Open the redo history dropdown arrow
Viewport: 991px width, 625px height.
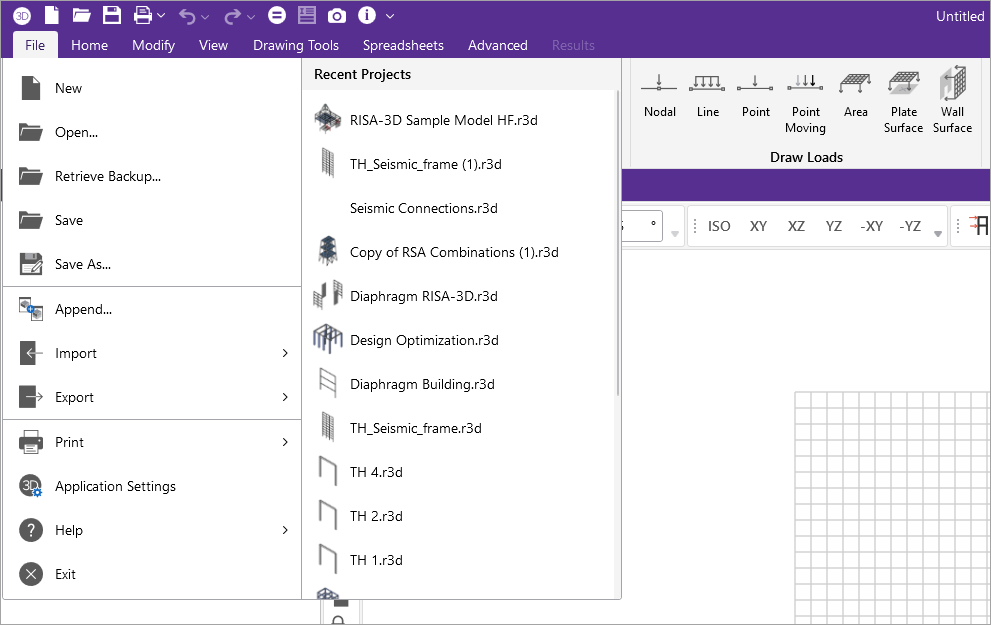click(x=251, y=17)
